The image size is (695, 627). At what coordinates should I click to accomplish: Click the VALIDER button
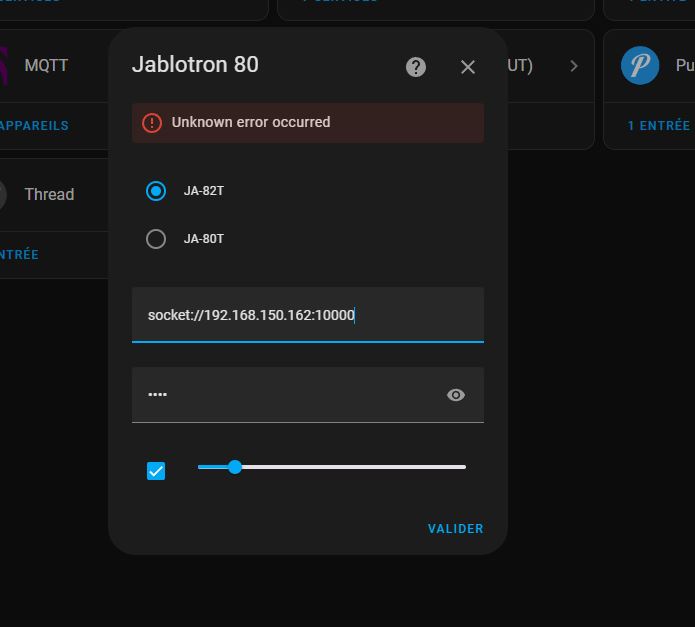point(455,529)
